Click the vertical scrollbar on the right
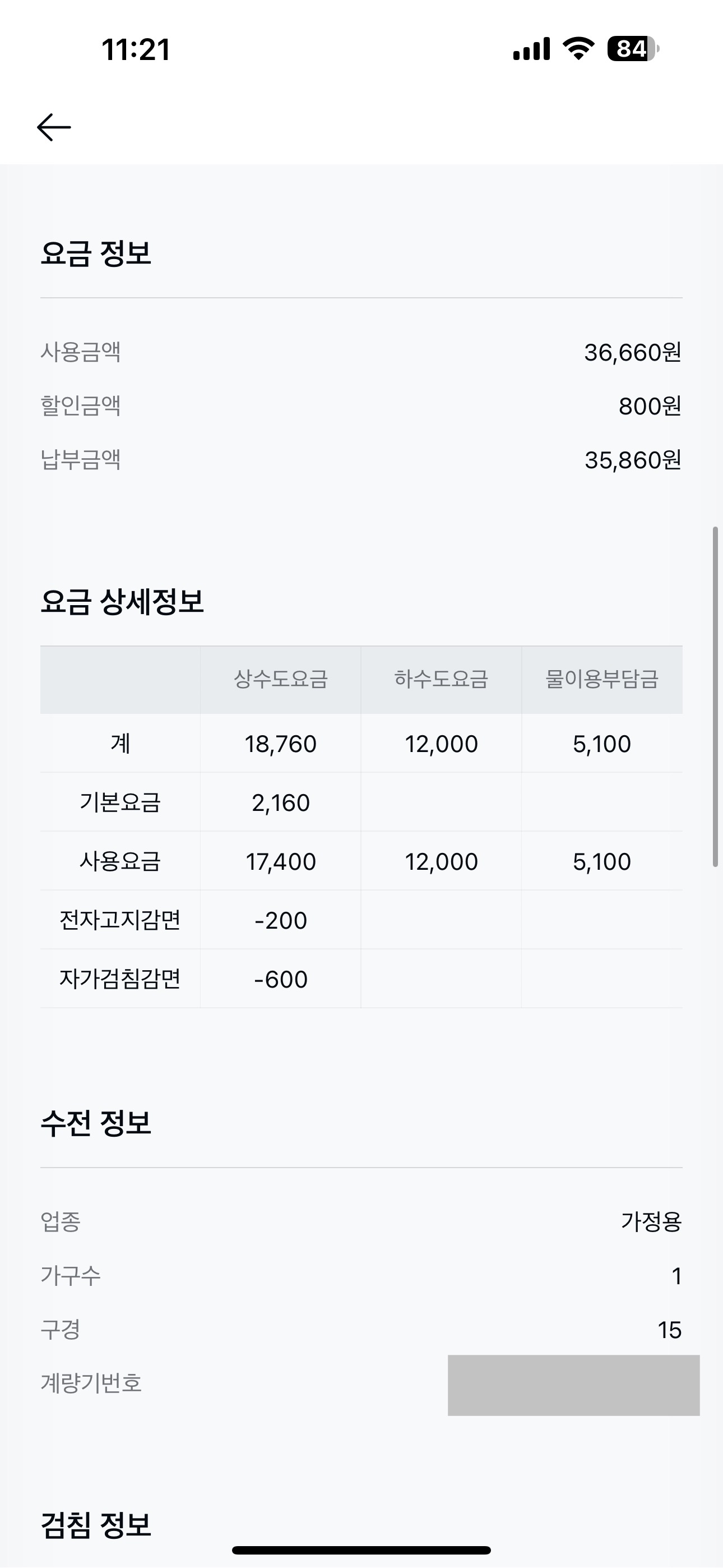 (716, 696)
